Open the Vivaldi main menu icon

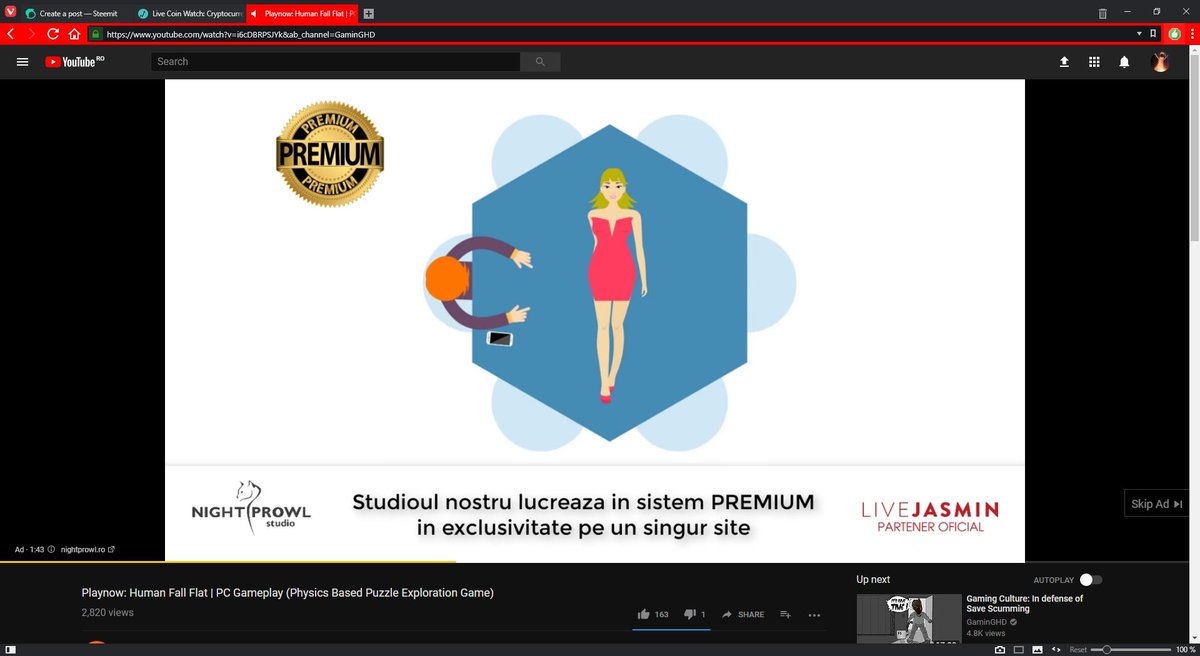11,13
